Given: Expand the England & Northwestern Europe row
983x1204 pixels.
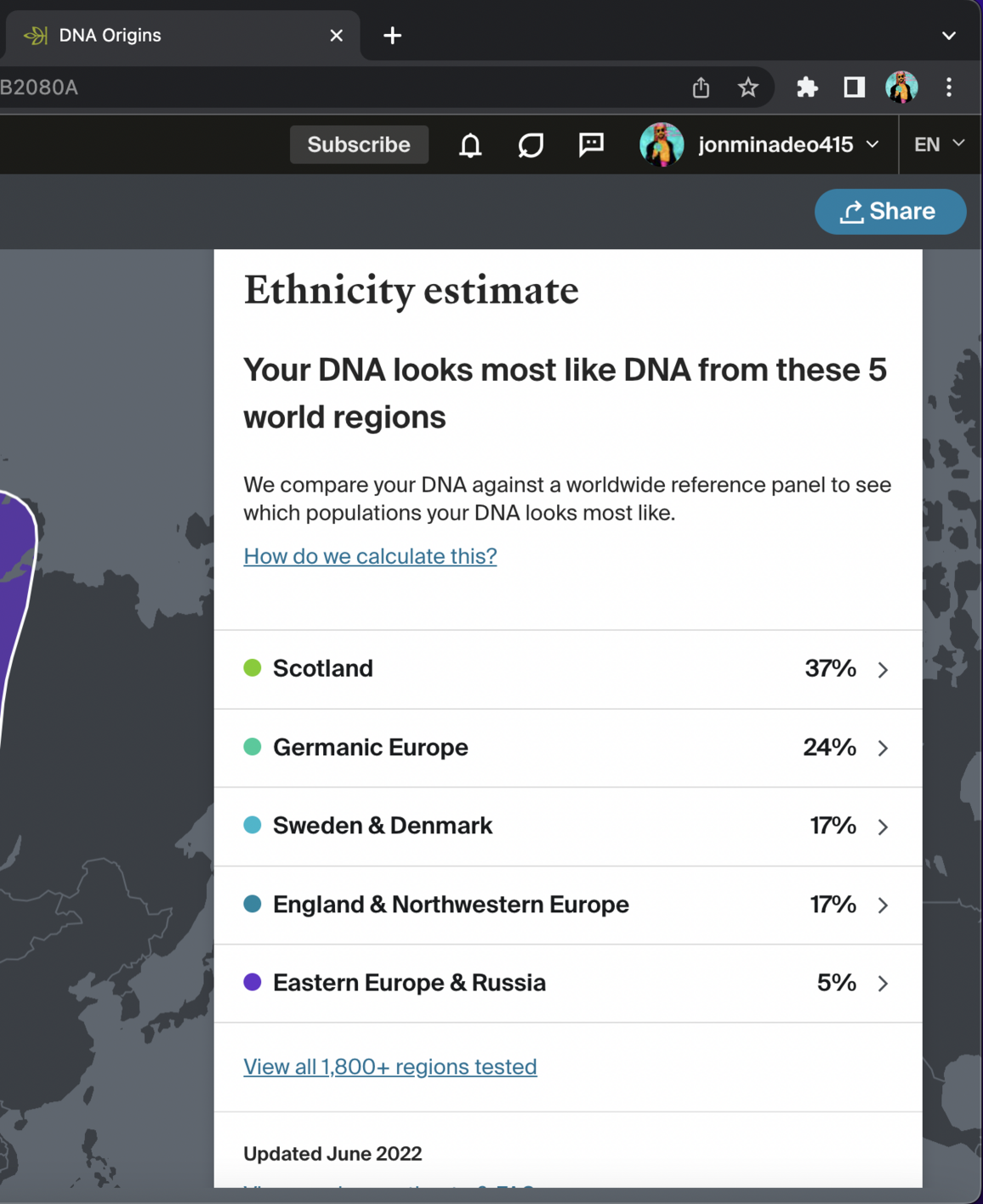Looking at the screenshot, I should tap(568, 905).
